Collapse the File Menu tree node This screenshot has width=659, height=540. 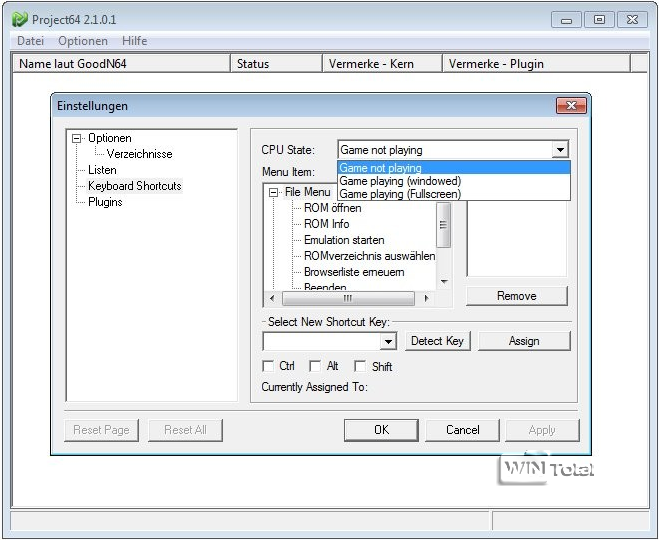(273, 192)
